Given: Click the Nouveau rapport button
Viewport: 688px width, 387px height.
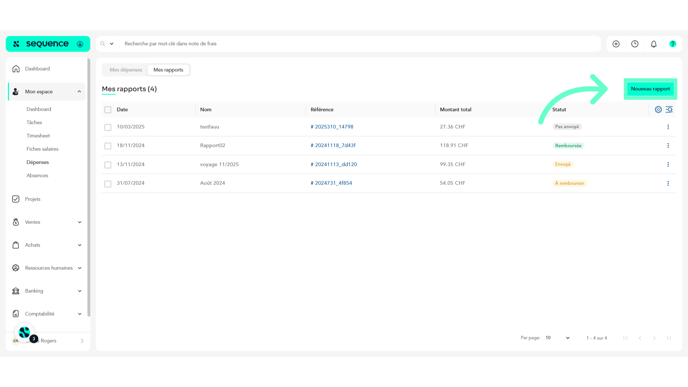Looking at the screenshot, I should (x=650, y=89).
